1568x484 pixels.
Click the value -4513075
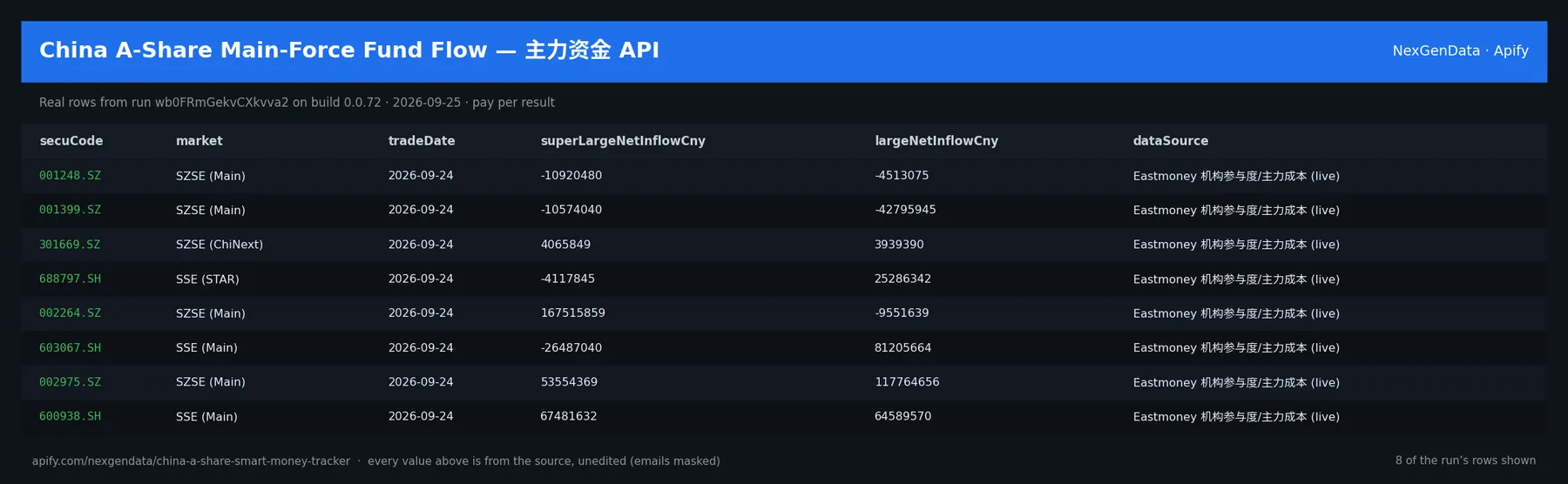(902, 176)
